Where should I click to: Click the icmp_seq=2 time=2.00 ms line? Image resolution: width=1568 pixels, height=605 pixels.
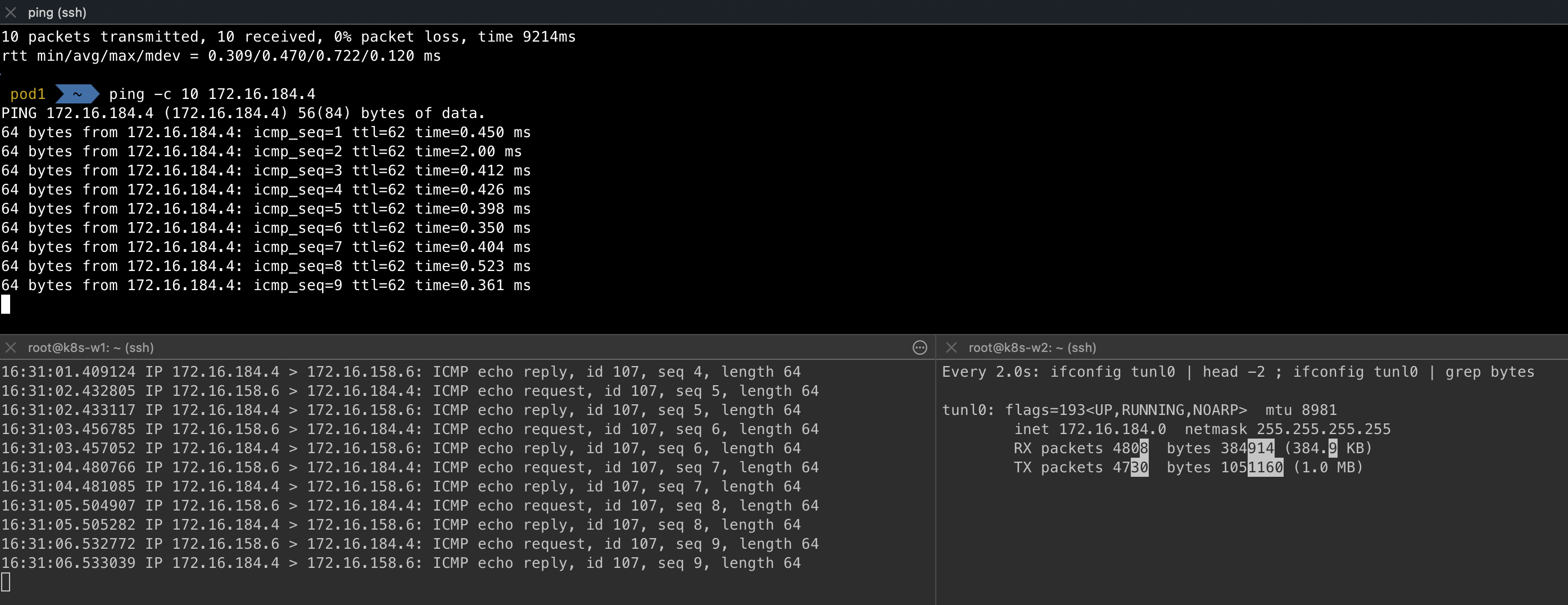262,151
